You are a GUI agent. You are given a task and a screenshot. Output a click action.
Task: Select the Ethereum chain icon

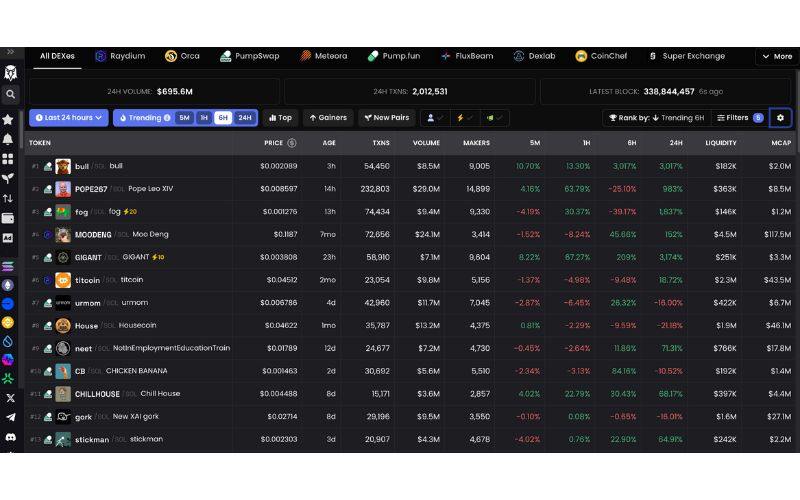(x=8, y=285)
